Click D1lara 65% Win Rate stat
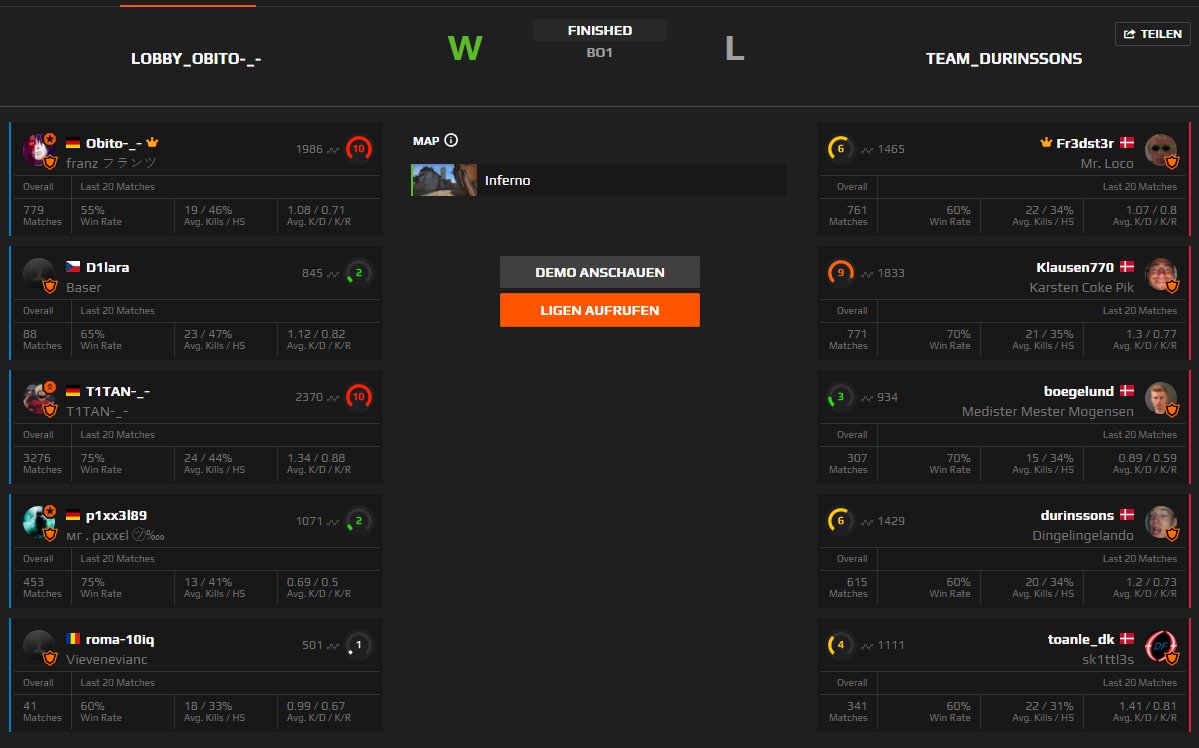The image size is (1199, 748). click(x=101, y=339)
